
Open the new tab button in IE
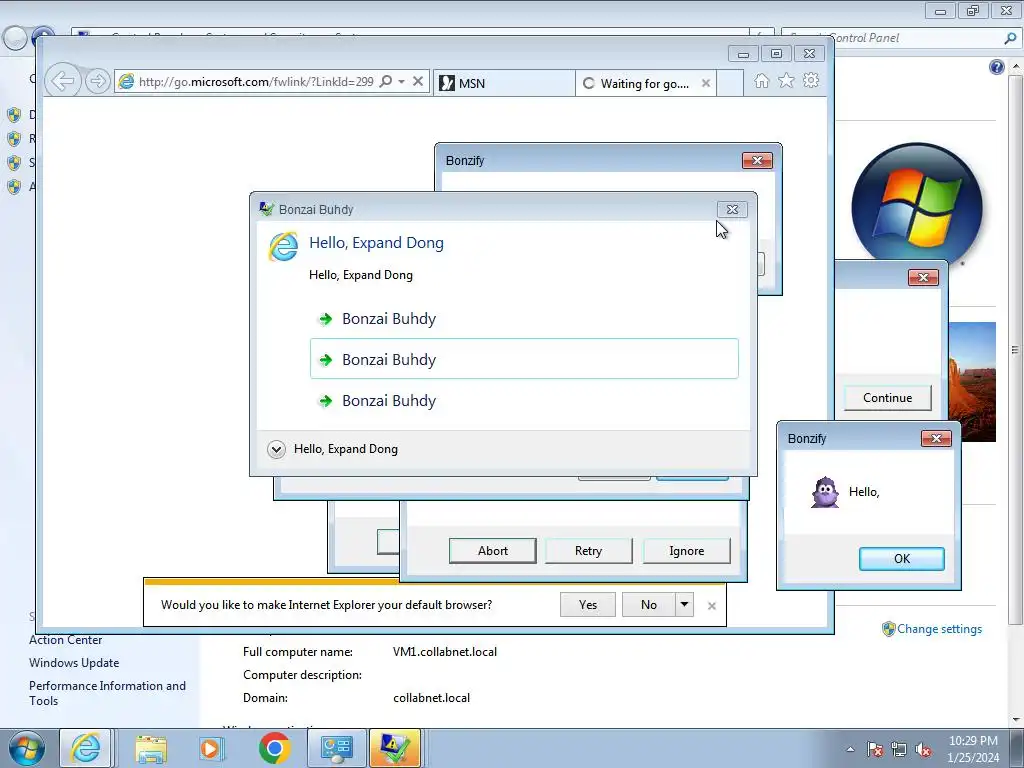730,83
